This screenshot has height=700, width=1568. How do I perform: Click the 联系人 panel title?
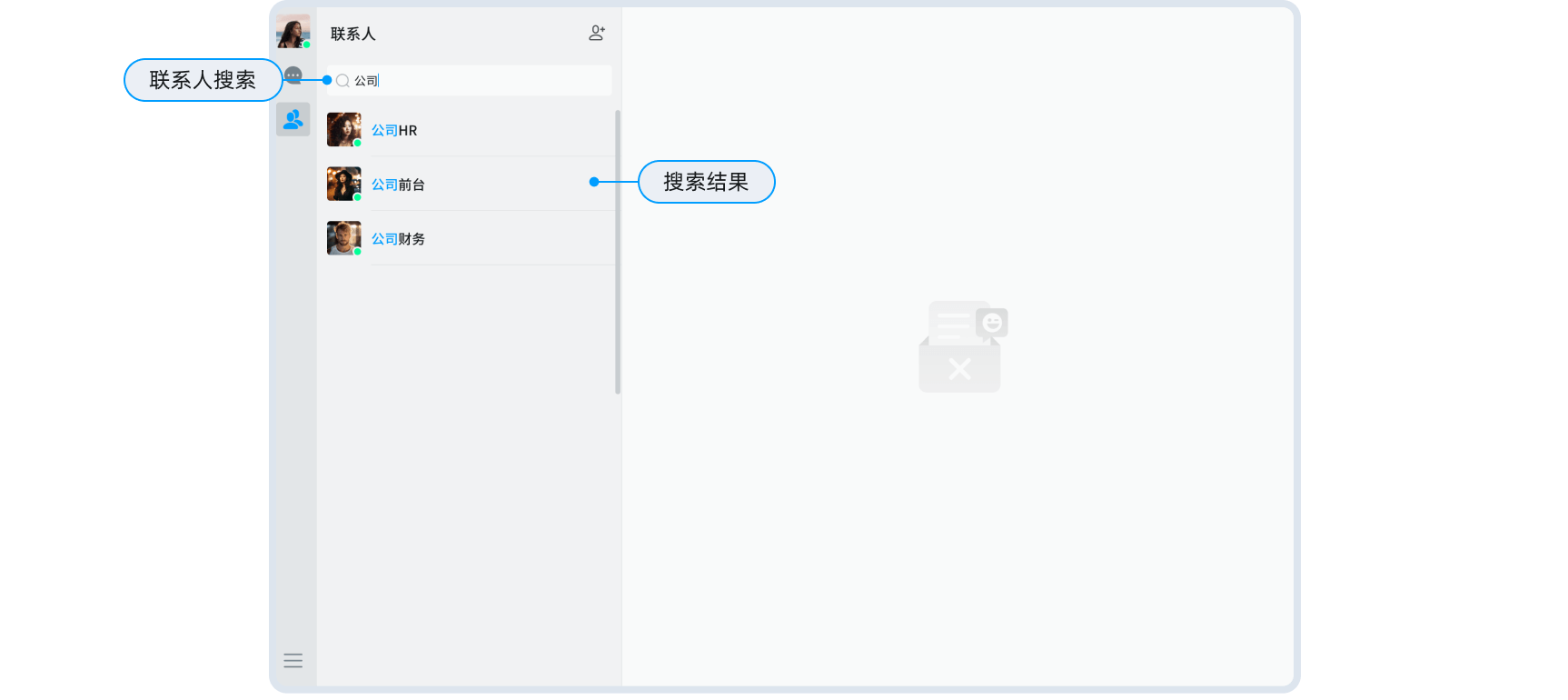pyautogui.click(x=353, y=35)
